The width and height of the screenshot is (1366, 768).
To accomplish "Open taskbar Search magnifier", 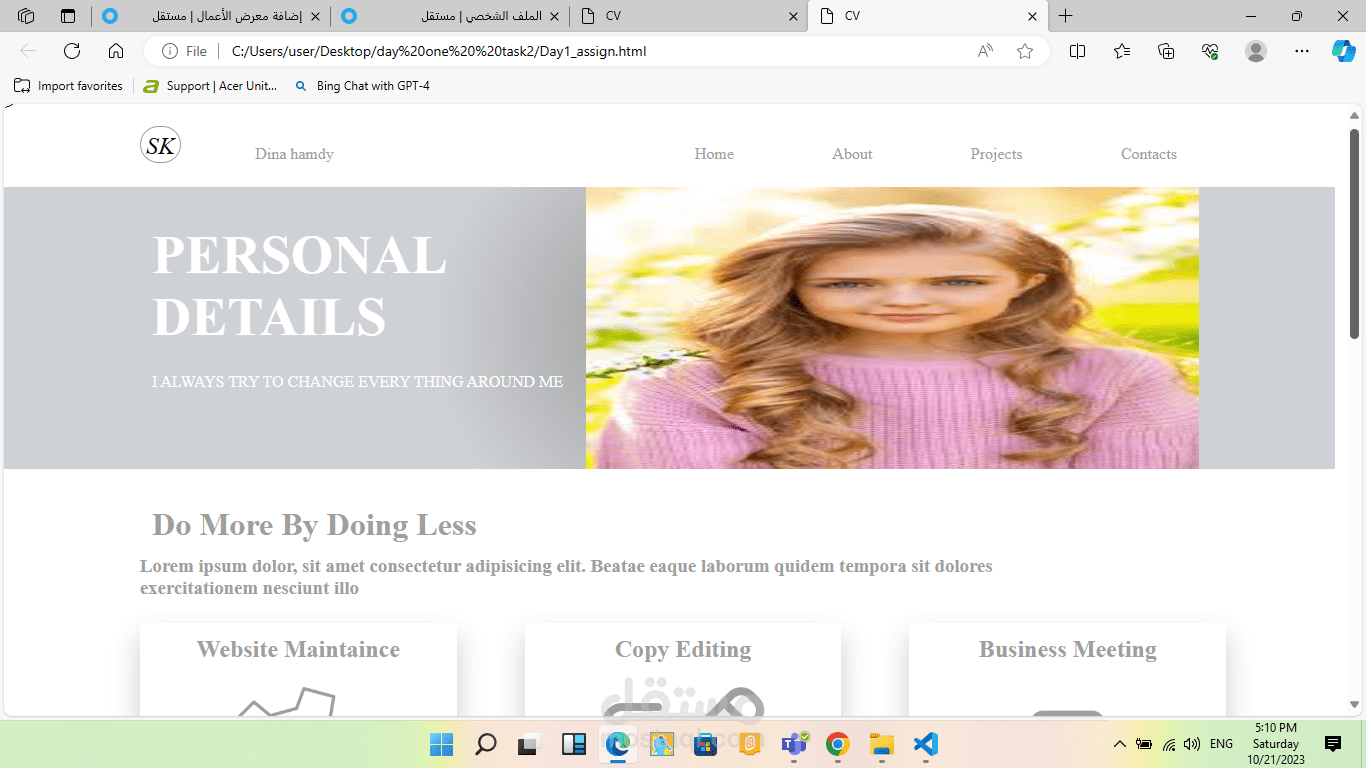I will click(x=486, y=744).
